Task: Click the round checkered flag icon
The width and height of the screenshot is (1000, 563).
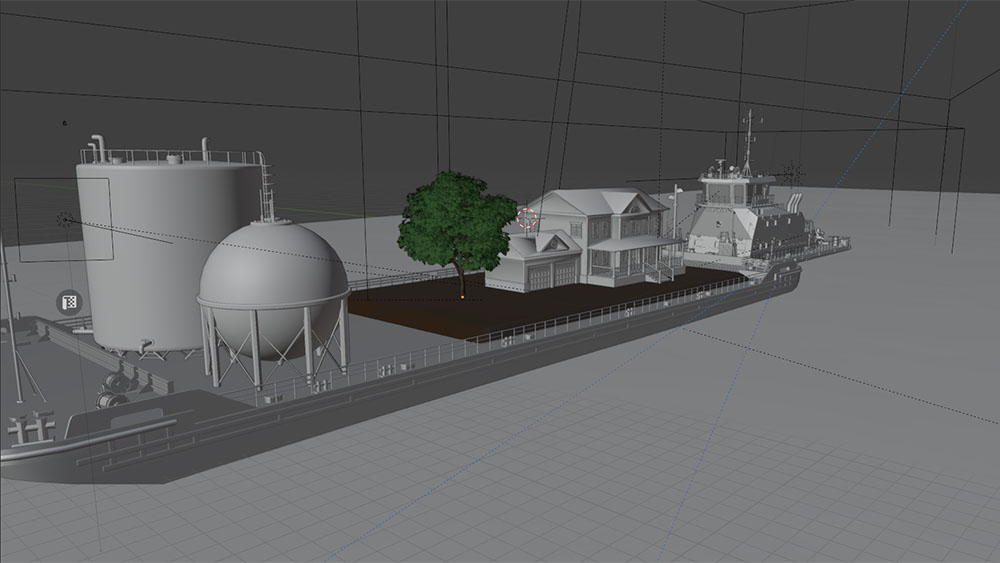Action: [69, 302]
